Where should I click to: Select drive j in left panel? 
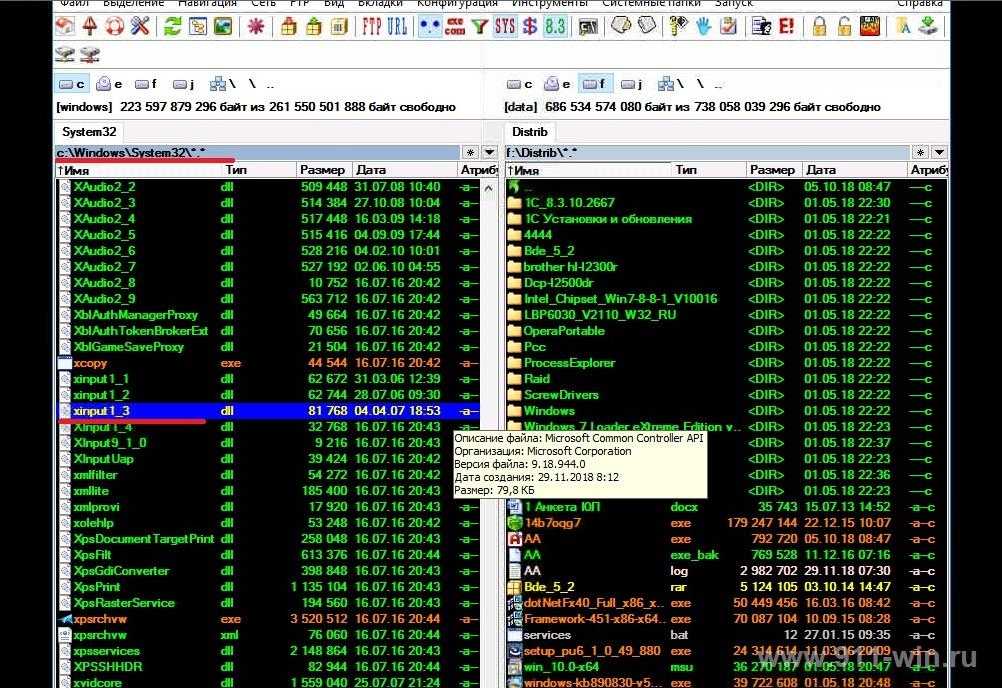(183, 84)
